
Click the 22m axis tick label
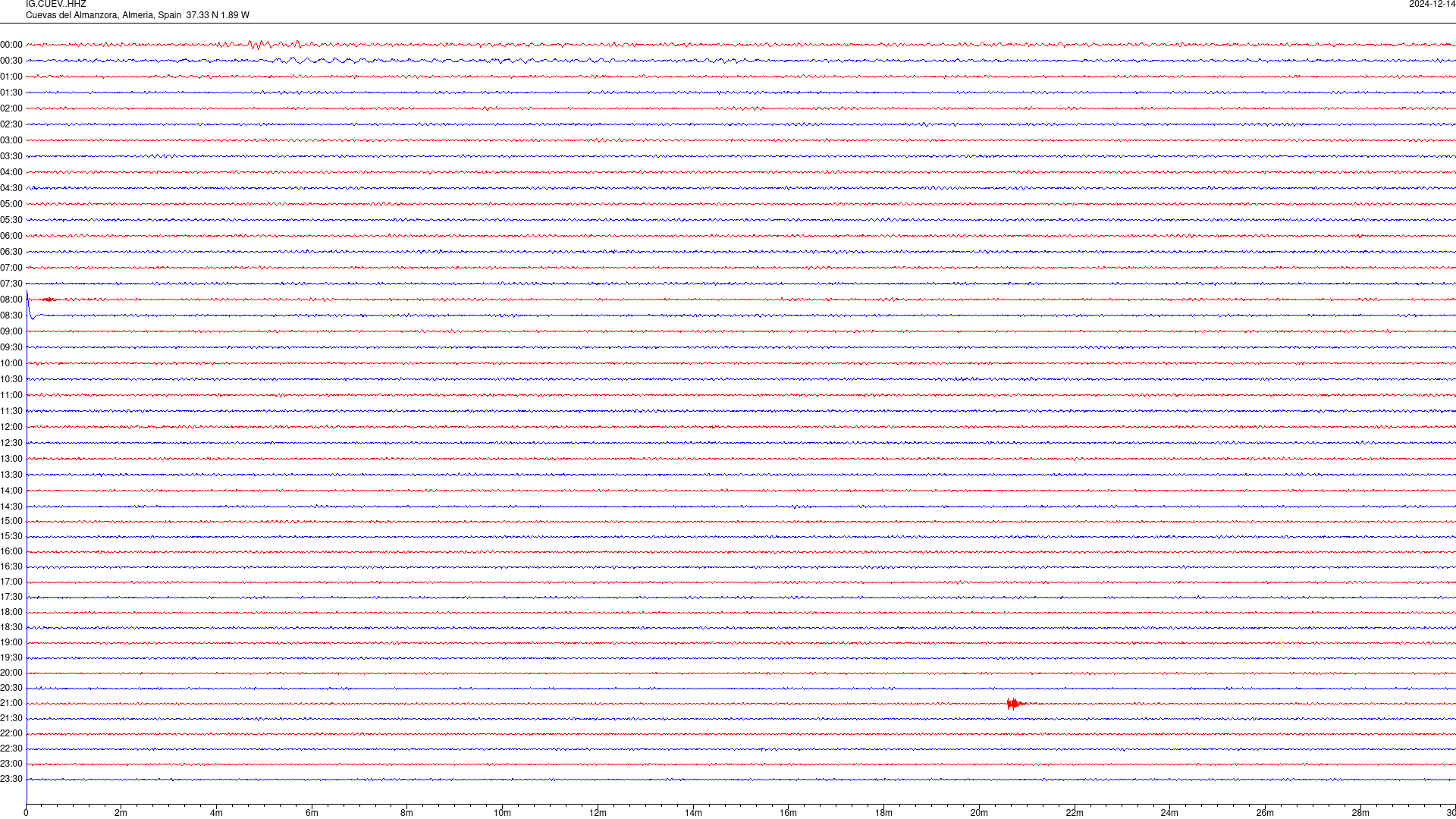click(1075, 813)
